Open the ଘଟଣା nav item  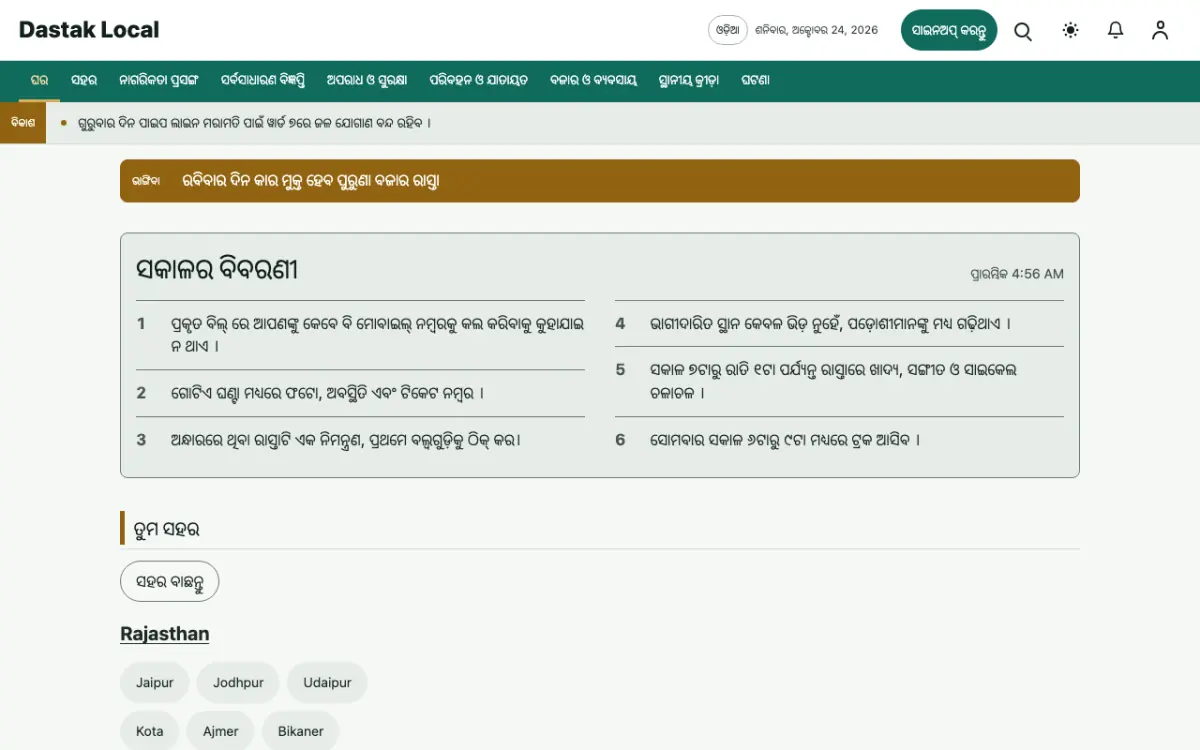tap(756, 80)
